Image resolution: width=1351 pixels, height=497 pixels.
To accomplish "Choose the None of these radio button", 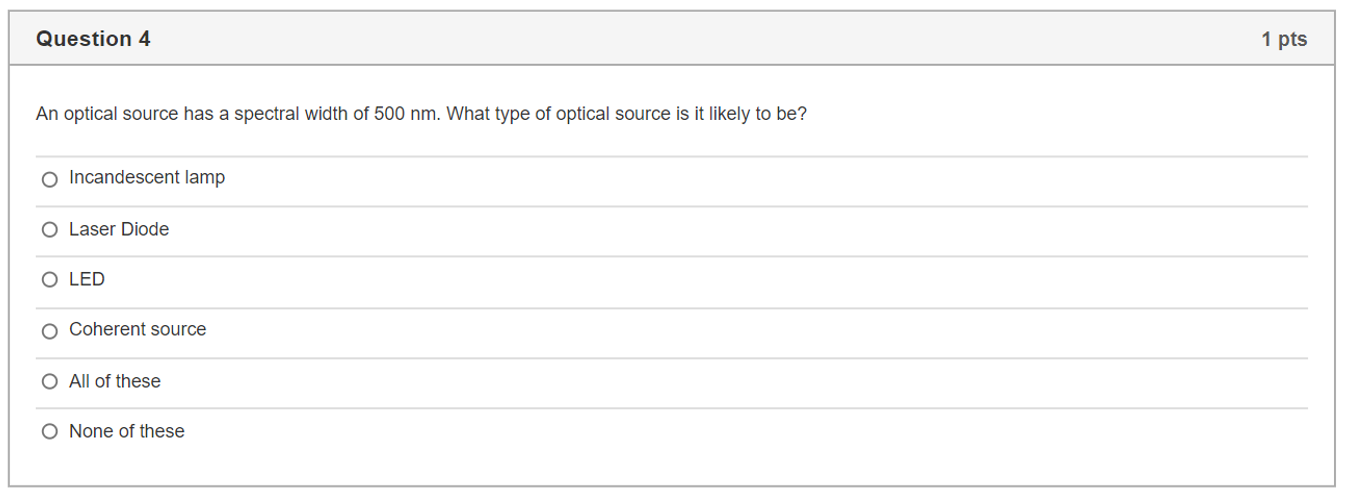I will tap(50, 432).
